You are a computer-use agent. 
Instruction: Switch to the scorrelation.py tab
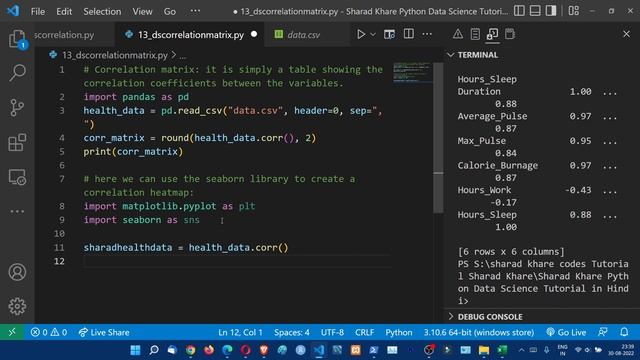coord(73,35)
